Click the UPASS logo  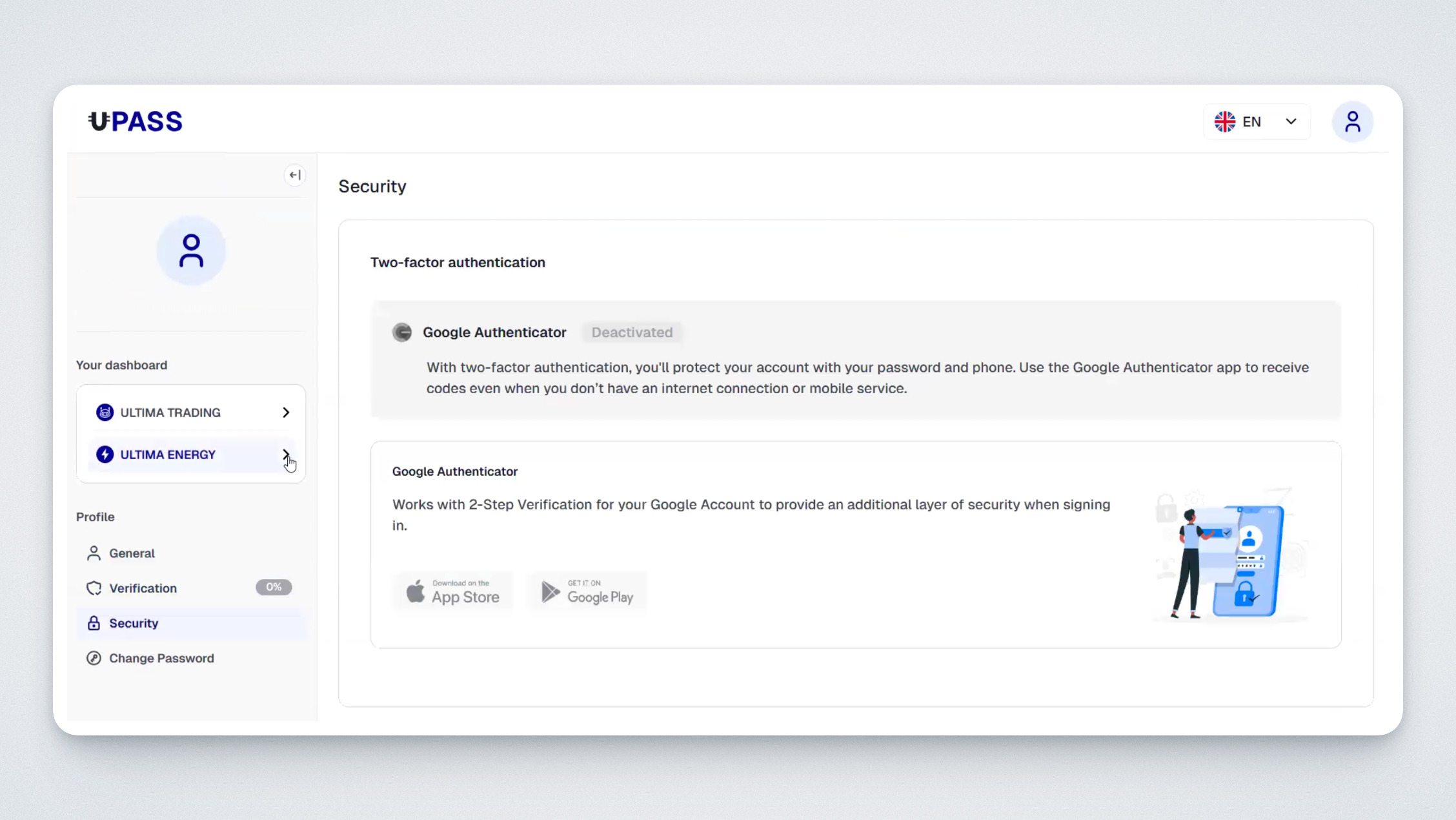(135, 121)
